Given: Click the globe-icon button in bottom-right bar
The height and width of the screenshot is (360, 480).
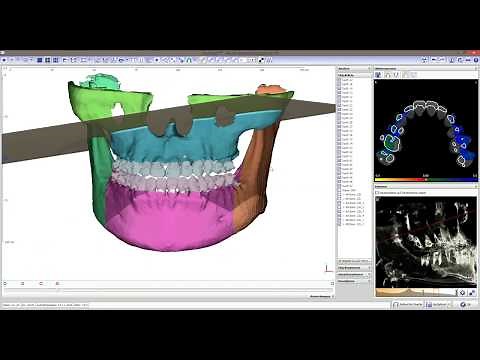Looking at the screenshot, I should tap(465, 305).
